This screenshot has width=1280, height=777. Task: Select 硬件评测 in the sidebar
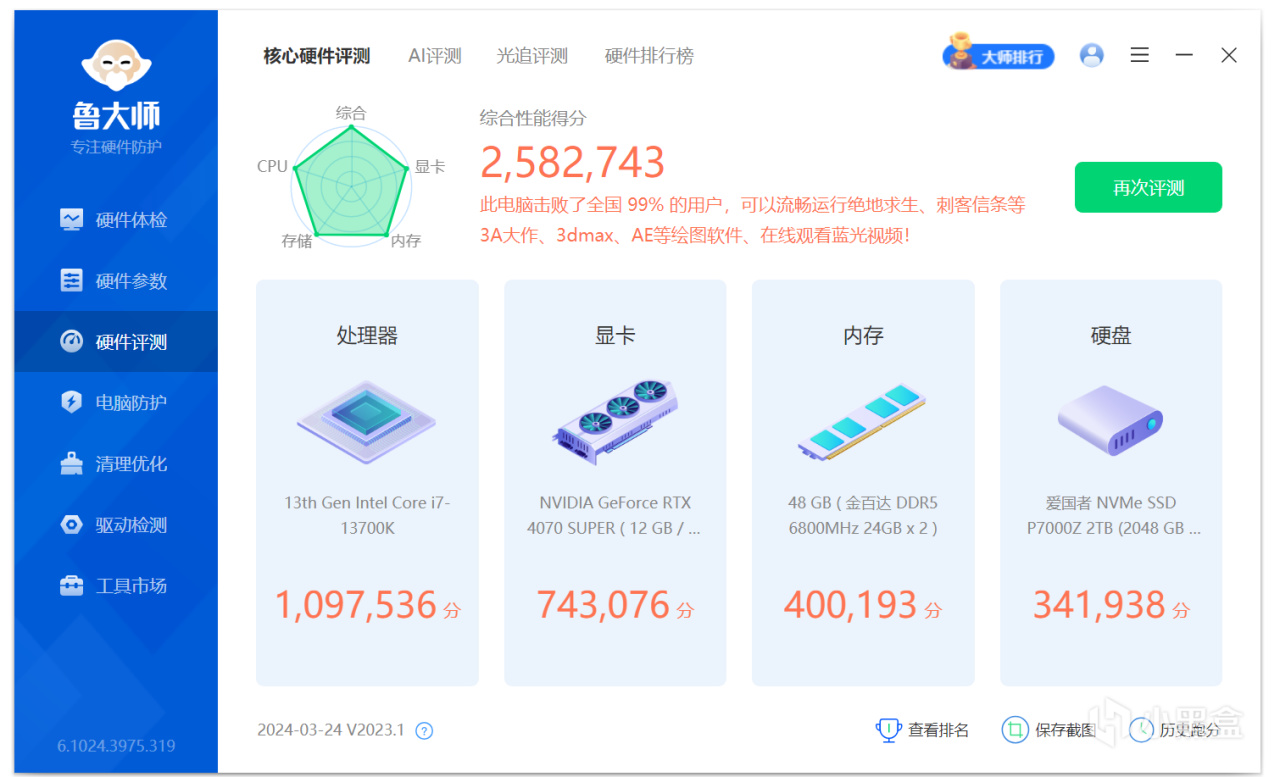click(x=116, y=342)
